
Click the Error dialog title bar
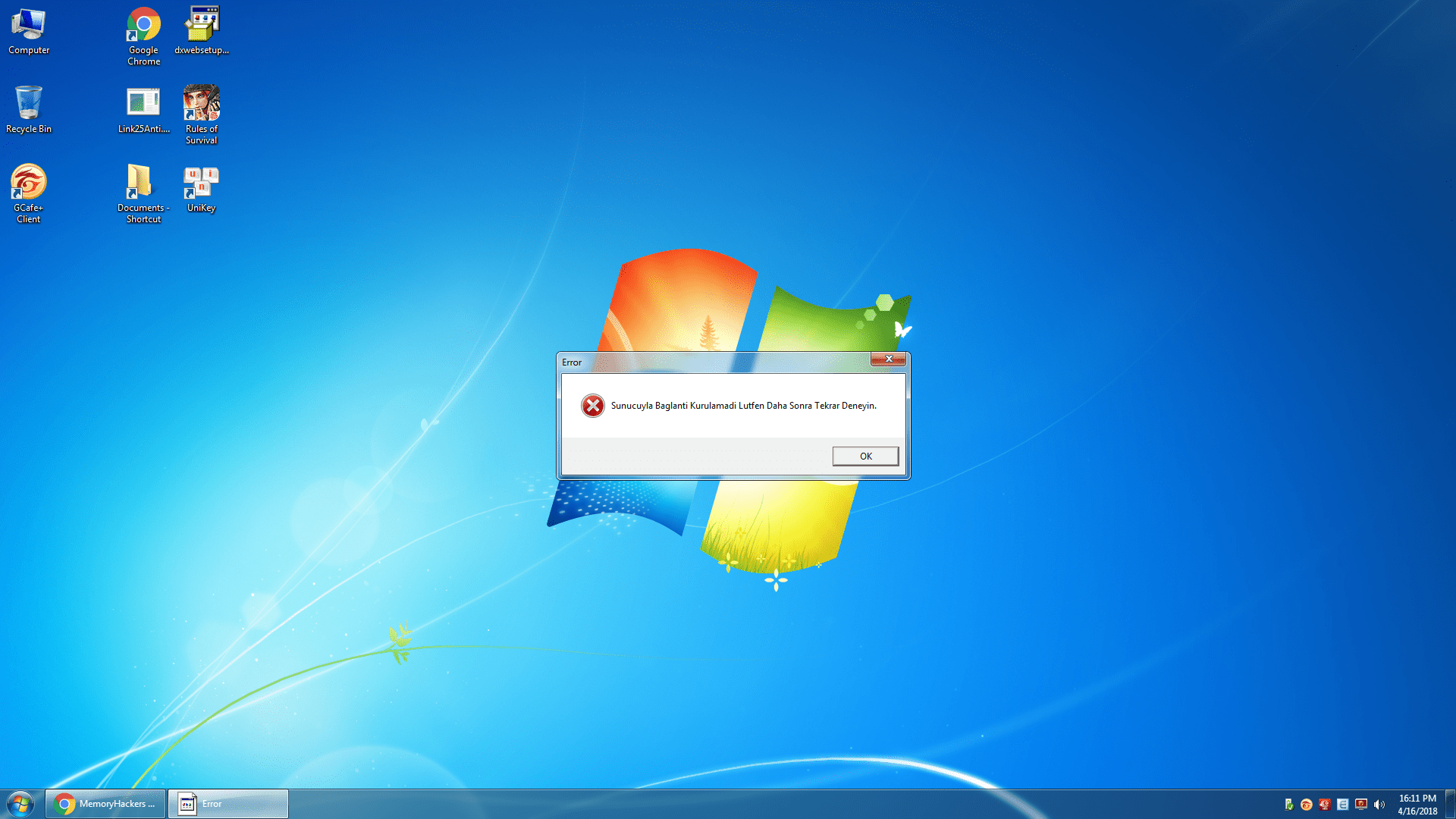click(x=713, y=362)
